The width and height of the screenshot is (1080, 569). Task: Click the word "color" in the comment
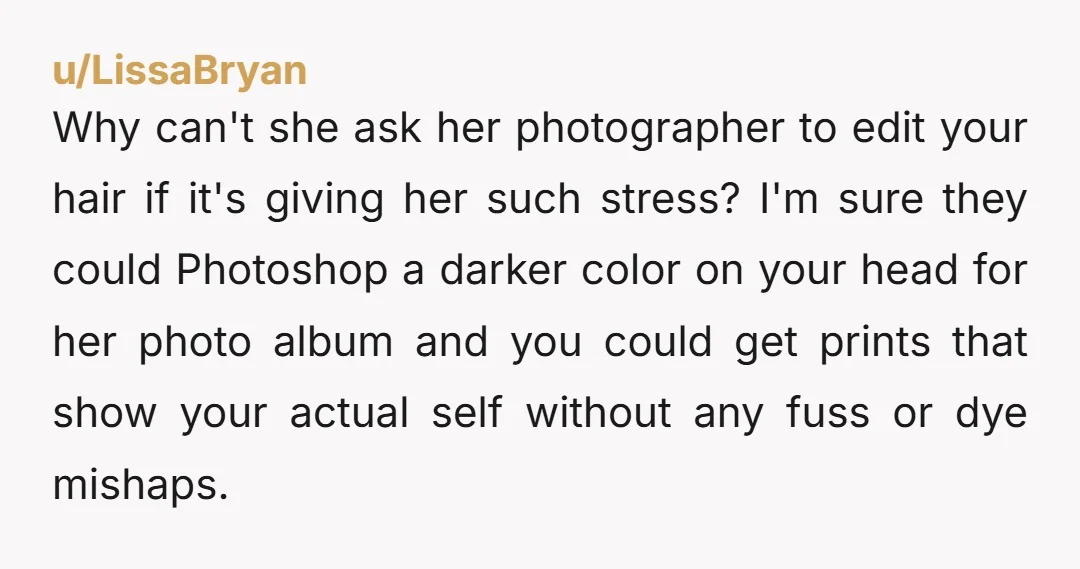[631, 270]
